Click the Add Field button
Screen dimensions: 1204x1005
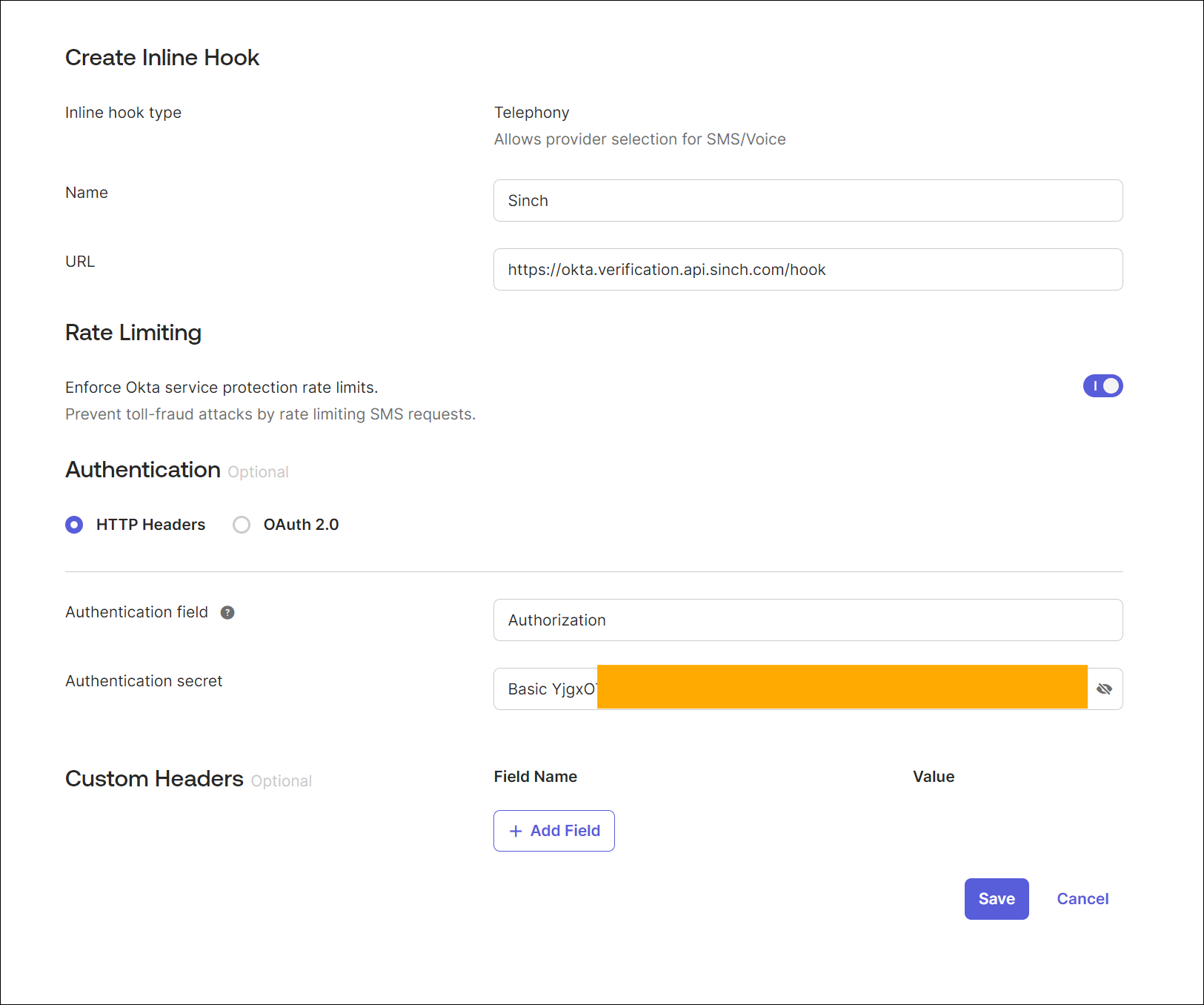(553, 831)
